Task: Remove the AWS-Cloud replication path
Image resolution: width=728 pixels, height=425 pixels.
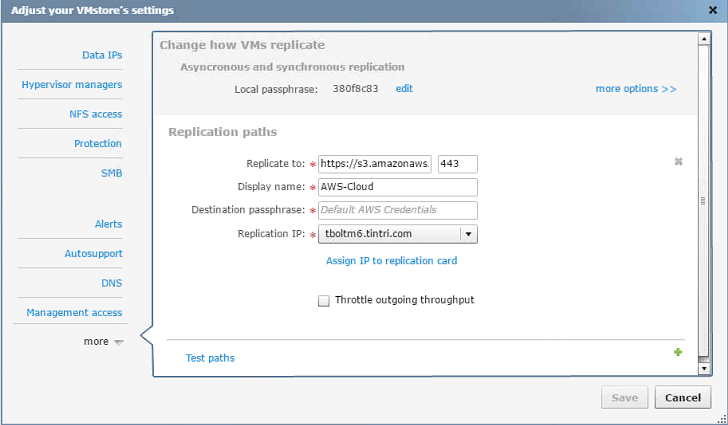Action: coord(678,162)
